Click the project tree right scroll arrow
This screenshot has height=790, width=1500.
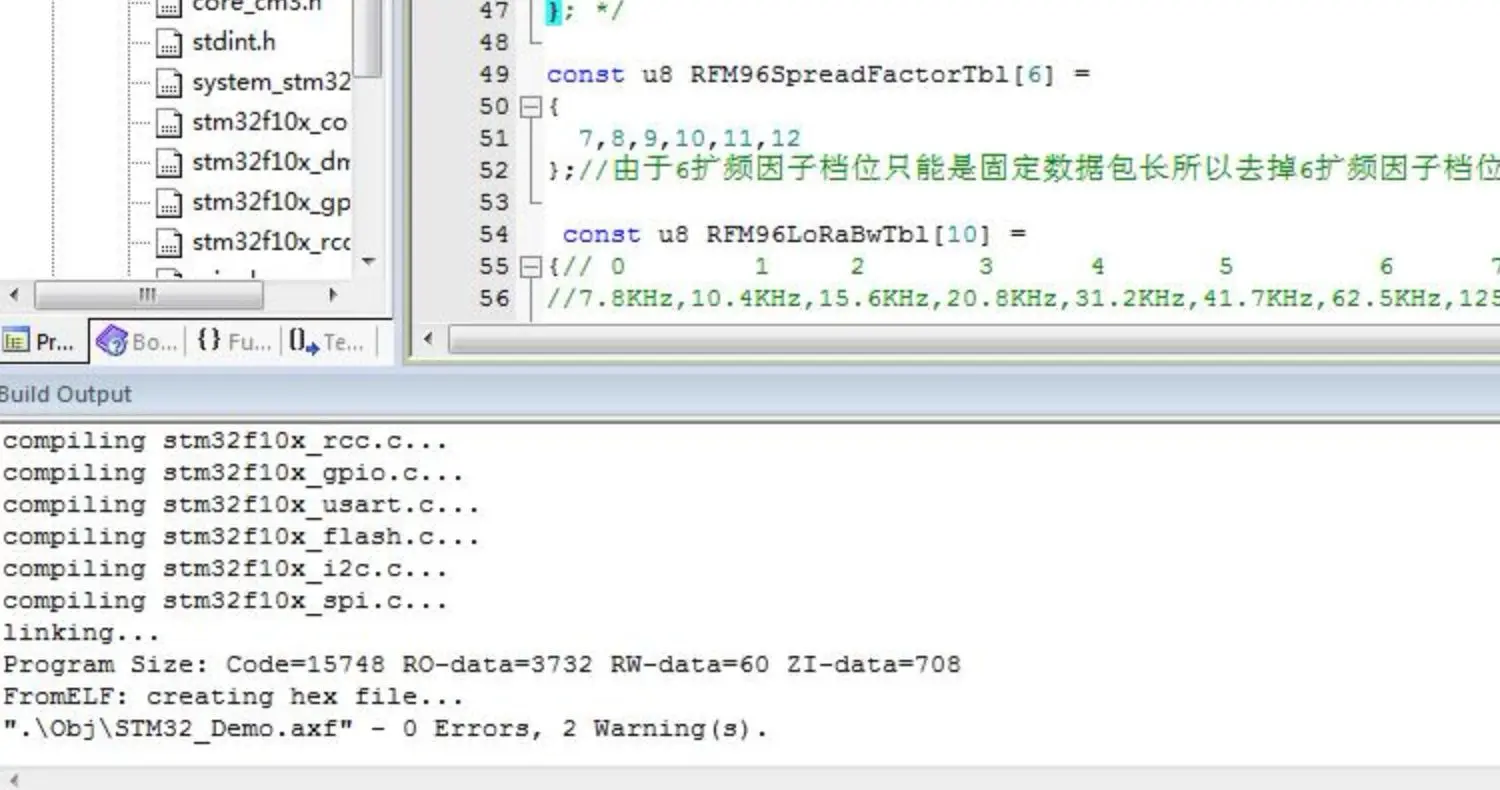(333, 295)
